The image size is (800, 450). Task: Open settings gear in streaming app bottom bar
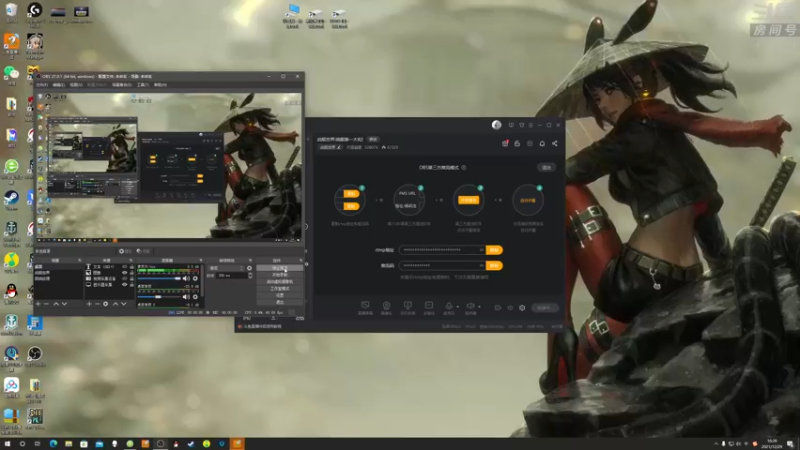(522, 308)
